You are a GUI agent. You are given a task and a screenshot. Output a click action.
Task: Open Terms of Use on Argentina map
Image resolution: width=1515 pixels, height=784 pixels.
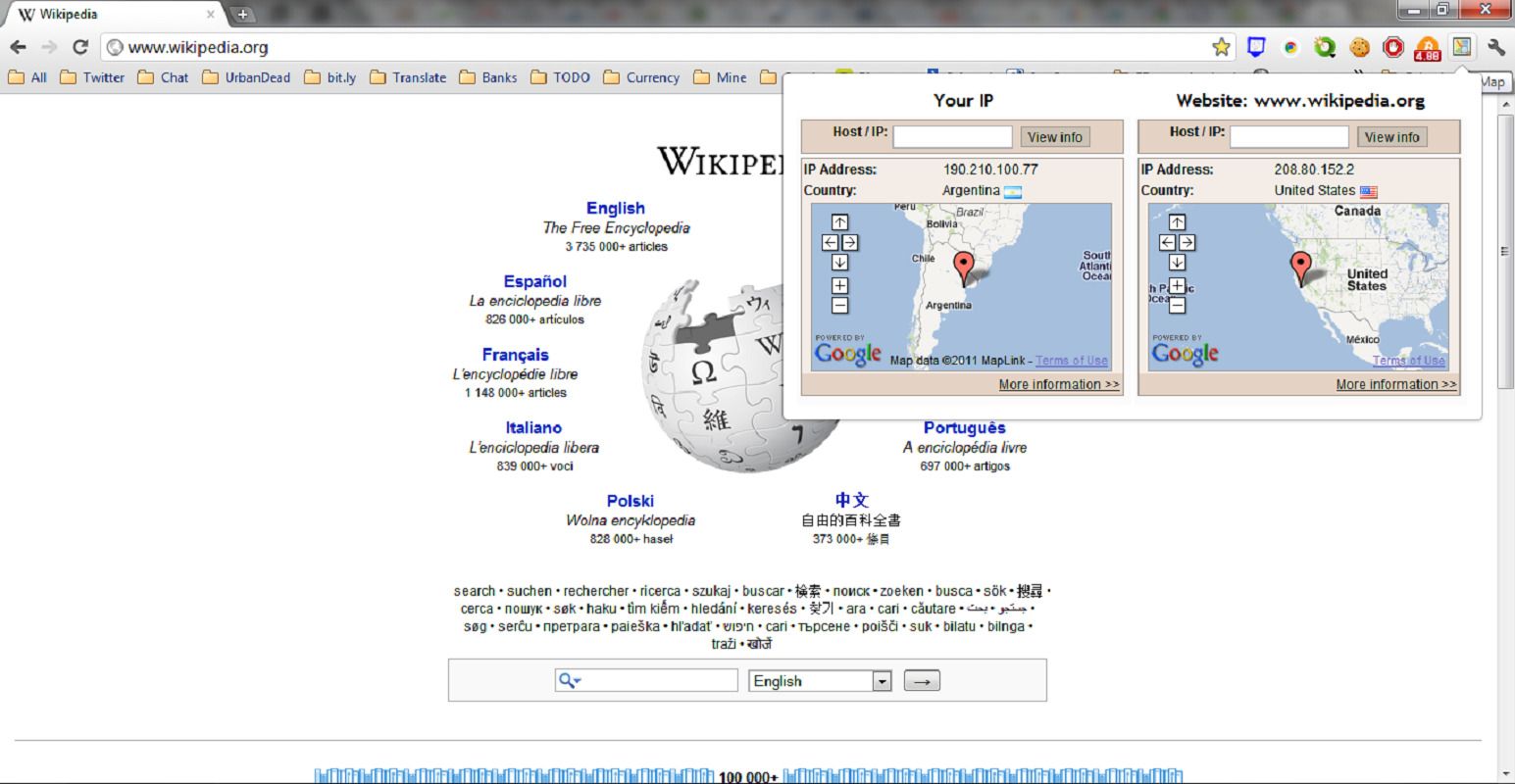click(x=1072, y=361)
